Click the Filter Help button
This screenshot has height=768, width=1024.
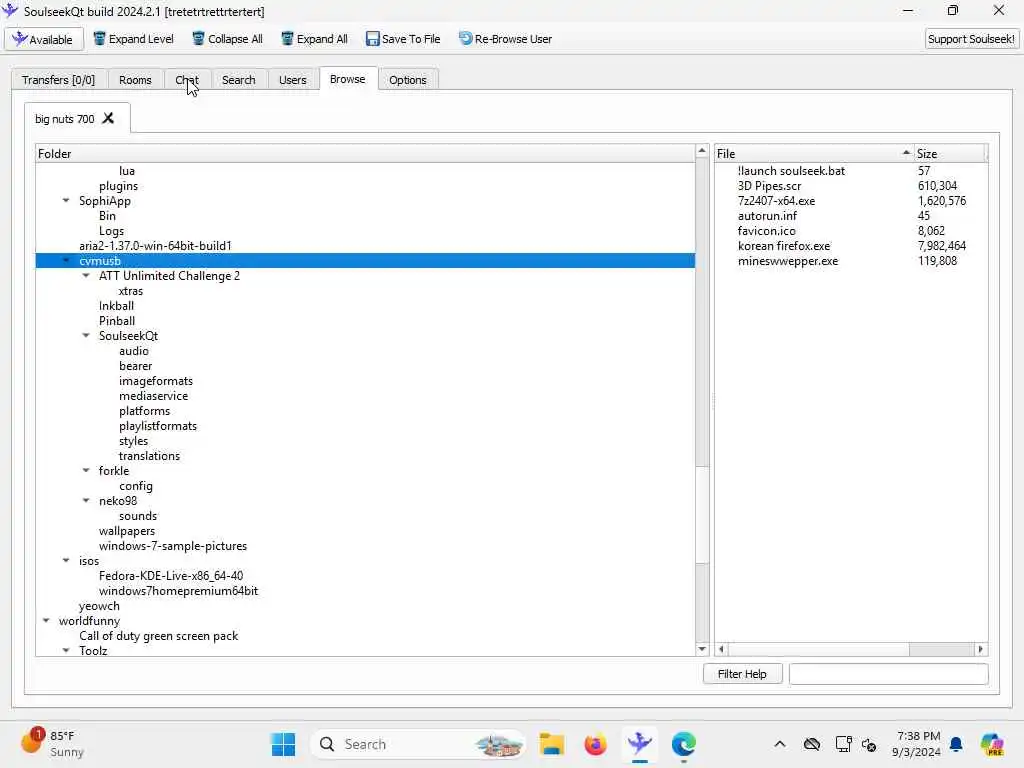pyautogui.click(x=742, y=674)
